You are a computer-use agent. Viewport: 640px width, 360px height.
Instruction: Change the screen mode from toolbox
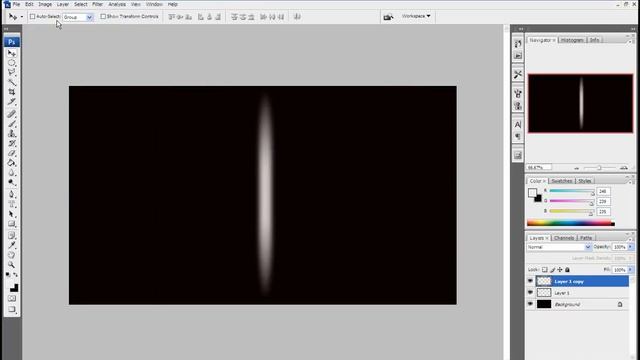coord(11,309)
